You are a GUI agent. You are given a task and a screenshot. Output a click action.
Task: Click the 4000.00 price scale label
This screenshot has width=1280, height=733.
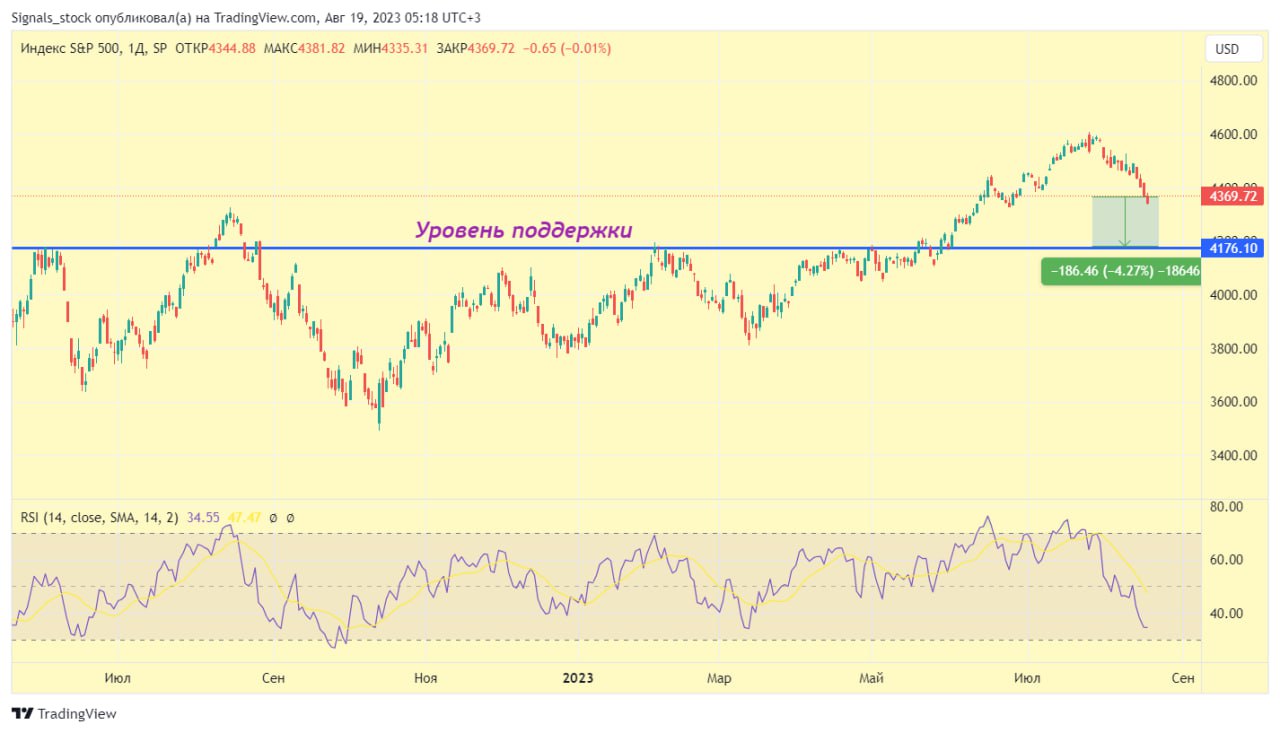tap(1233, 295)
